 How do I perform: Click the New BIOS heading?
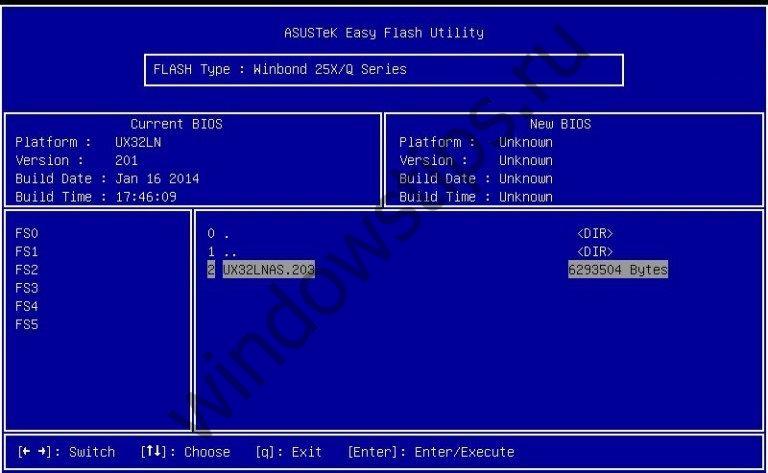[560, 124]
